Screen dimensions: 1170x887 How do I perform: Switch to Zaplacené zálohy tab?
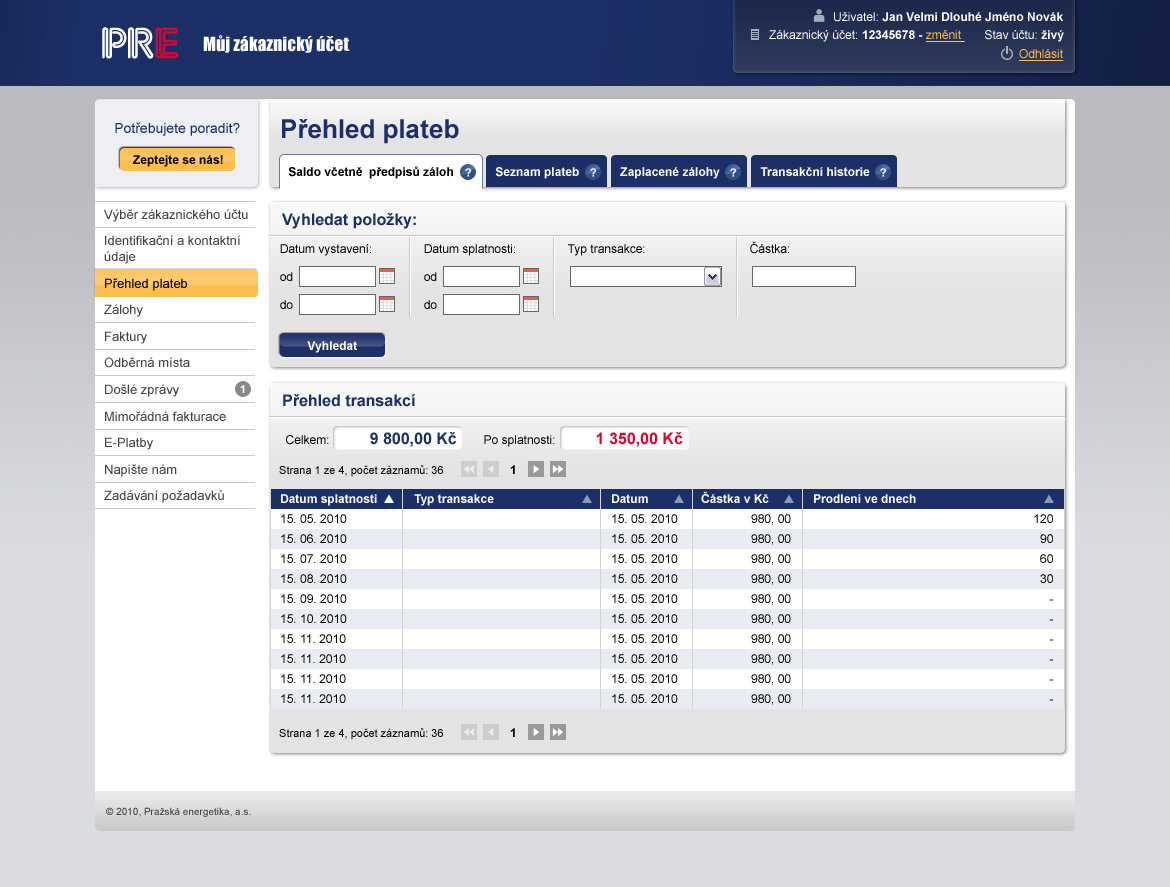[678, 172]
